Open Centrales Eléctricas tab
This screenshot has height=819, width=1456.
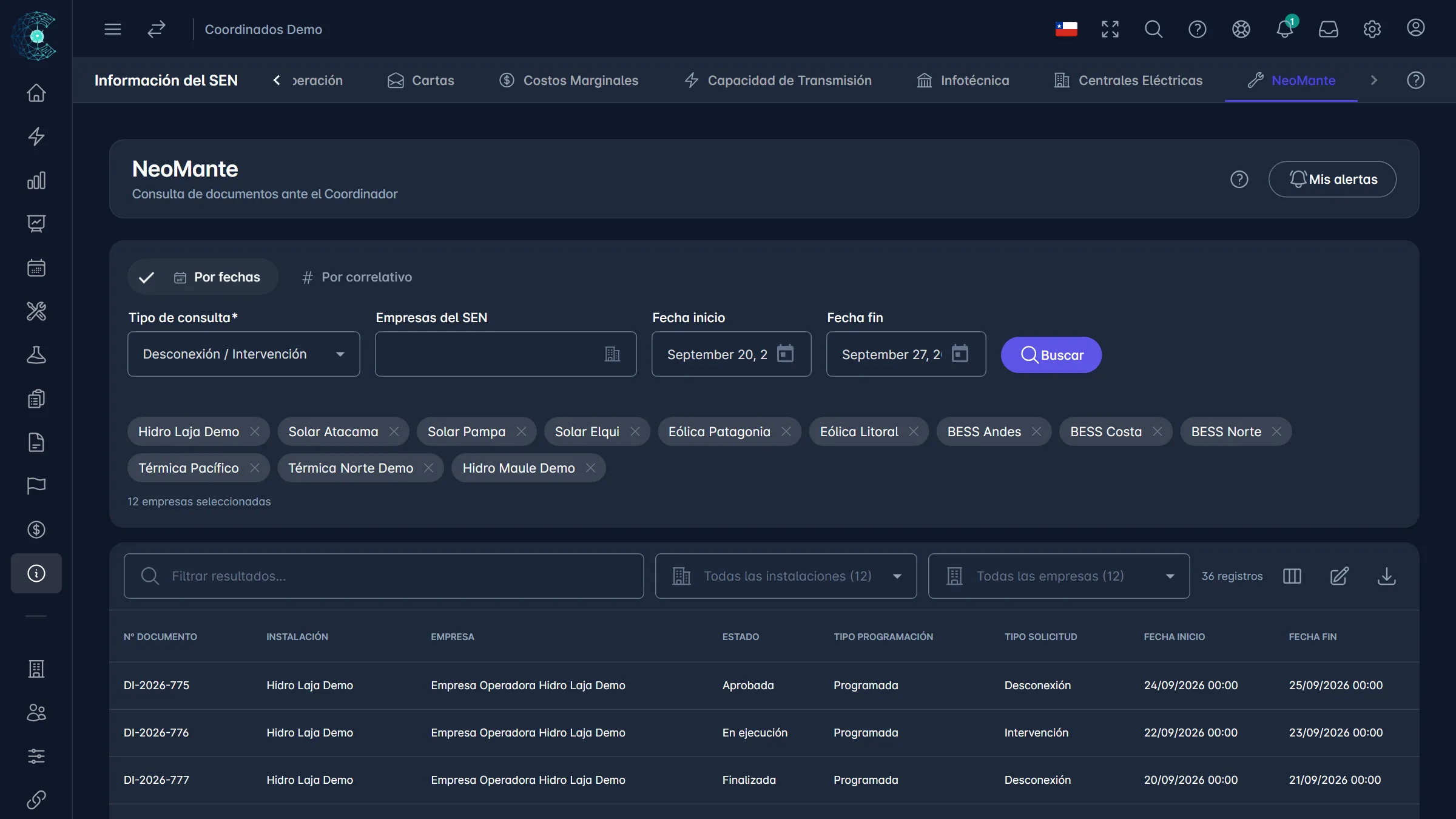pyautogui.click(x=1128, y=80)
